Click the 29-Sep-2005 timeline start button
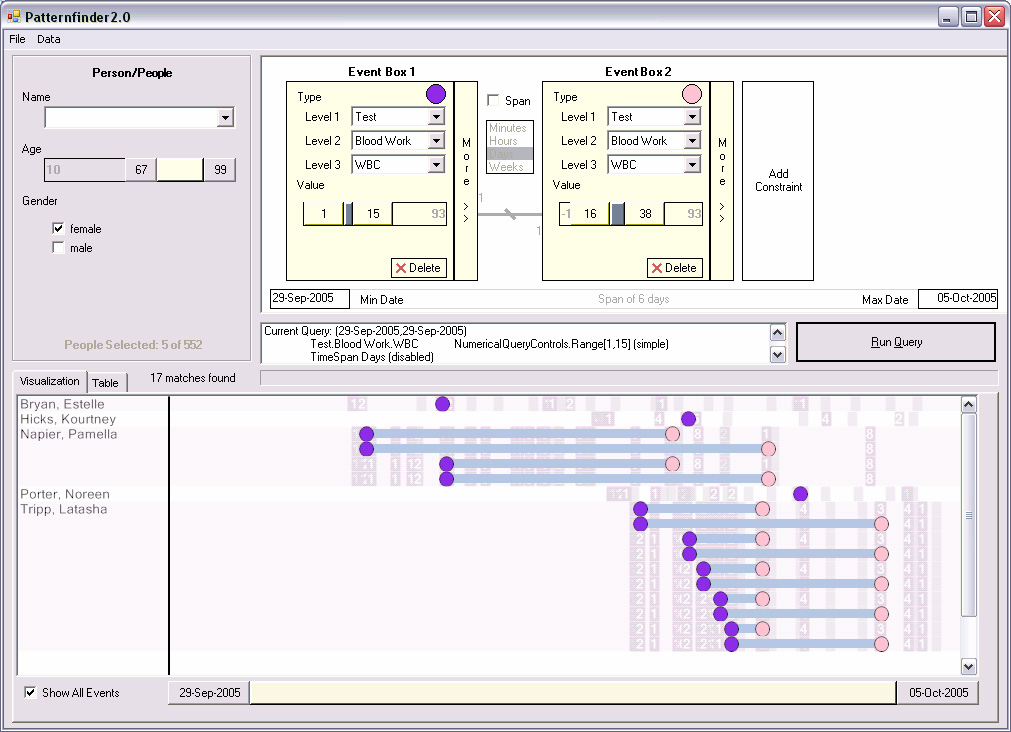This screenshot has height=732, width=1011. pos(210,693)
